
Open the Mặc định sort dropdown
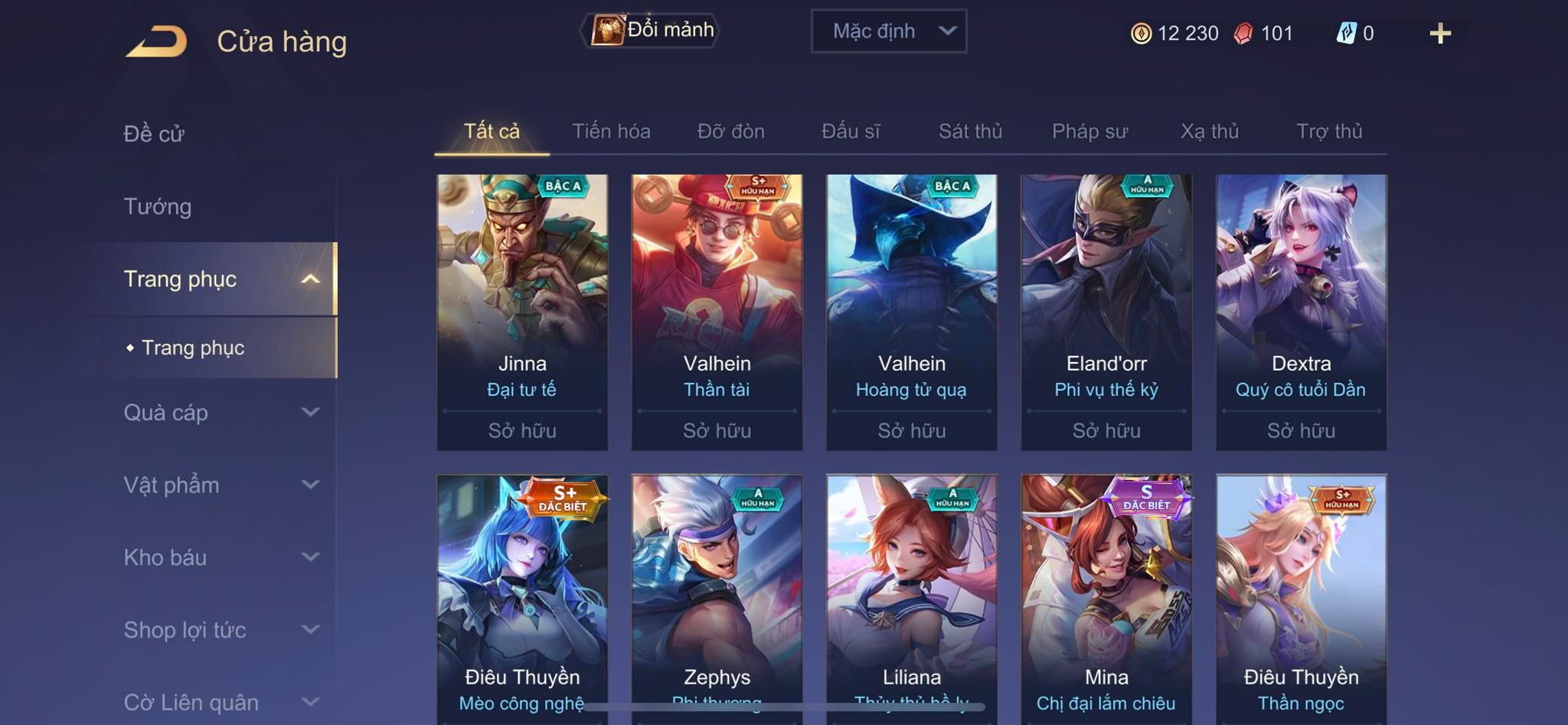(x=889, y=31)
